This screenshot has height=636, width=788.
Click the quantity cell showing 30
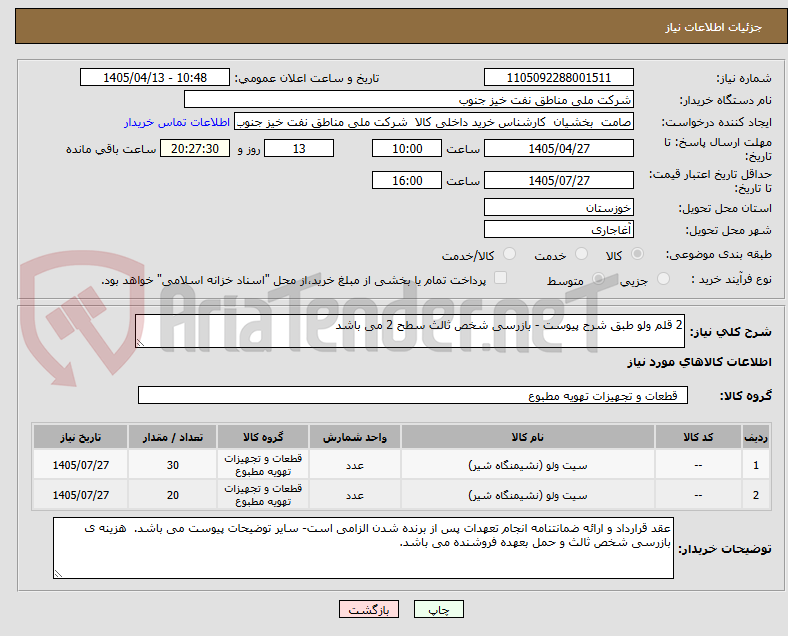172,465
